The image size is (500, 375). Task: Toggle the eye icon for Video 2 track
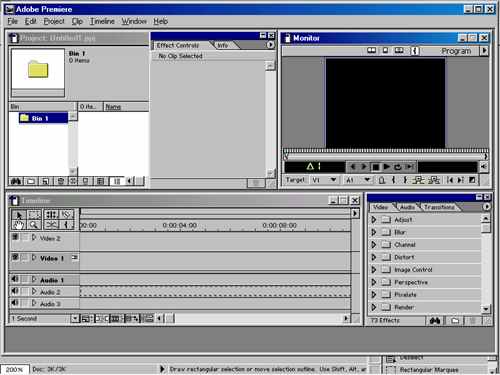click(x=15, y=237)
